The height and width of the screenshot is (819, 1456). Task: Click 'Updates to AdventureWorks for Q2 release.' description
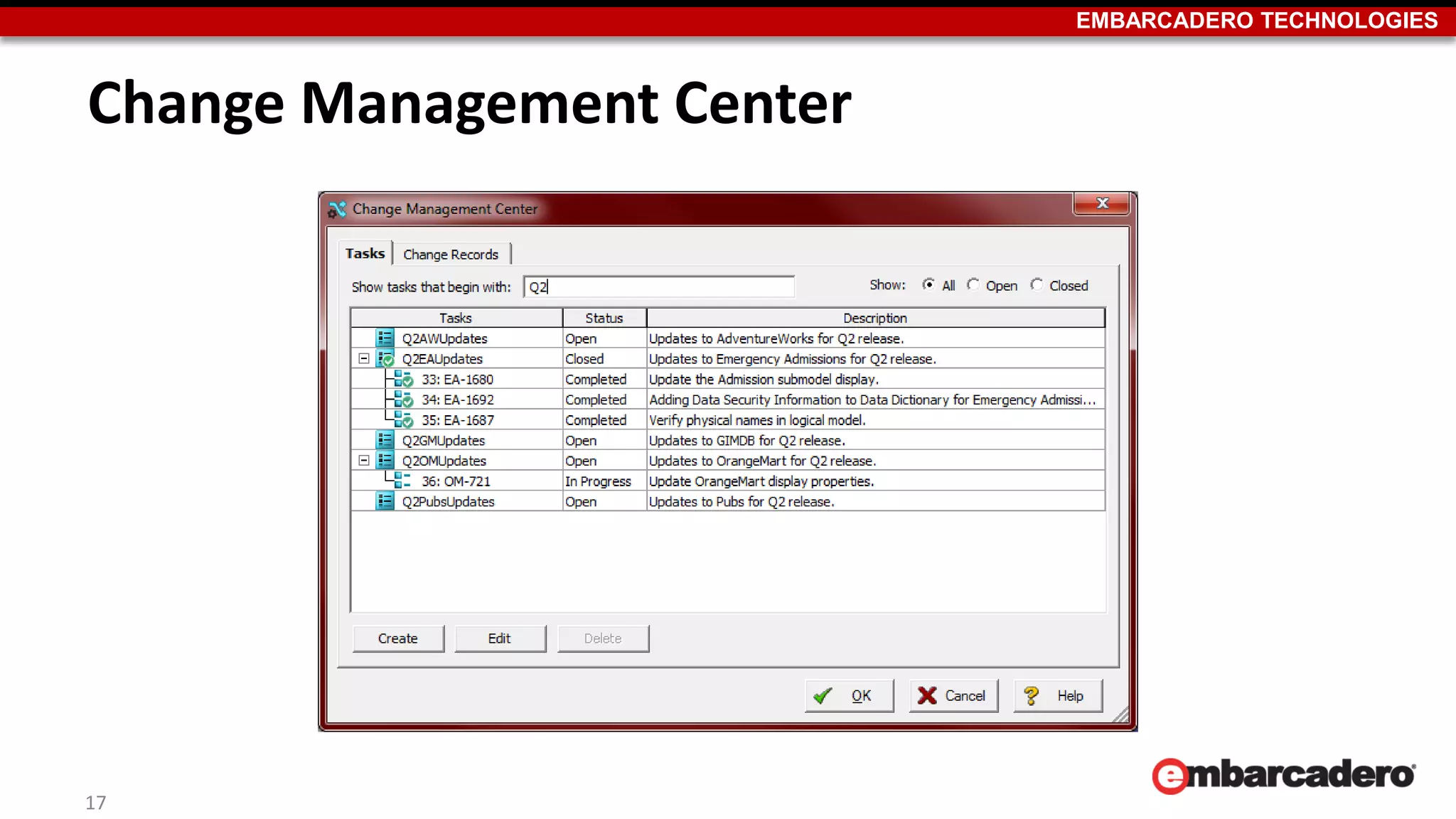776,338
